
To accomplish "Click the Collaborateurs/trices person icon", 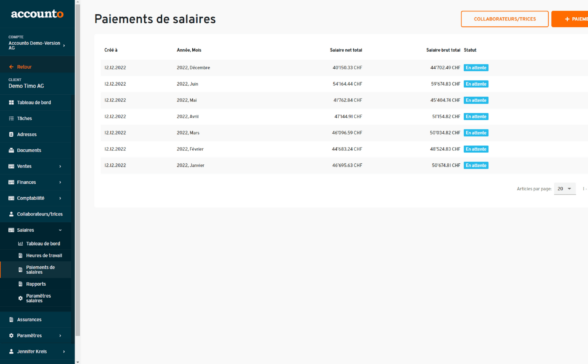I will [x=11, y=214].
